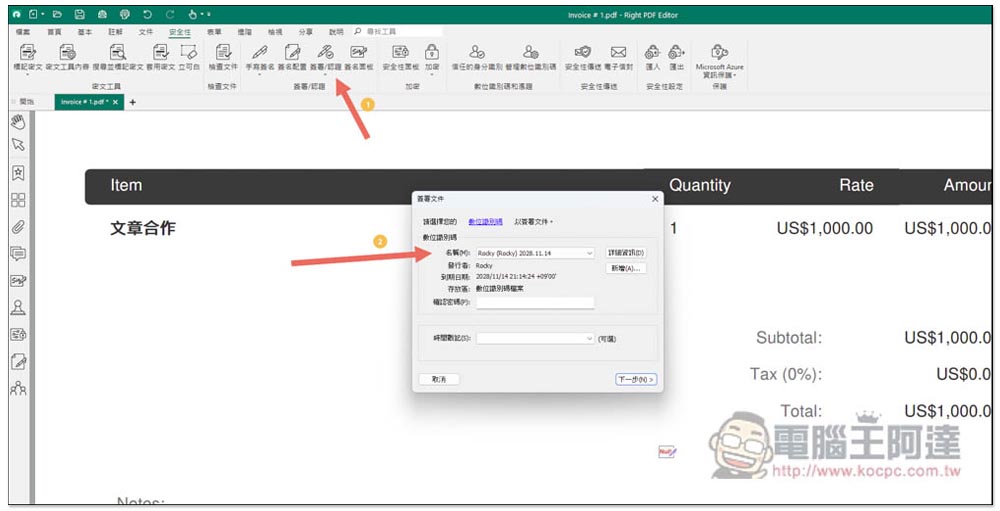The height and width of the screenshot is (511, 1000).
Task: Click the 簽署/認證 sign and certify tool
Action: point(326,57)
